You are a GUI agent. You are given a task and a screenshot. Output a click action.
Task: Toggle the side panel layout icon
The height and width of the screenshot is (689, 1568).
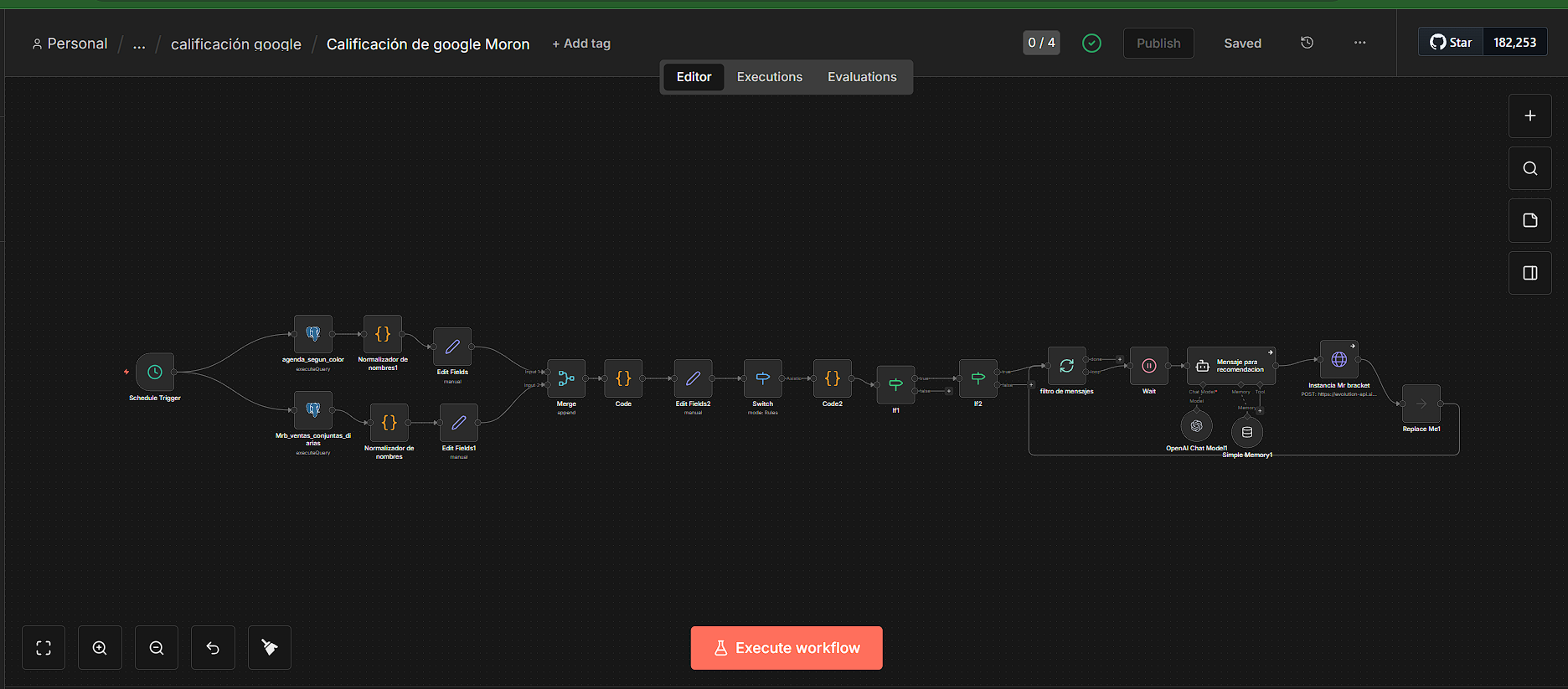point(1530,273)
